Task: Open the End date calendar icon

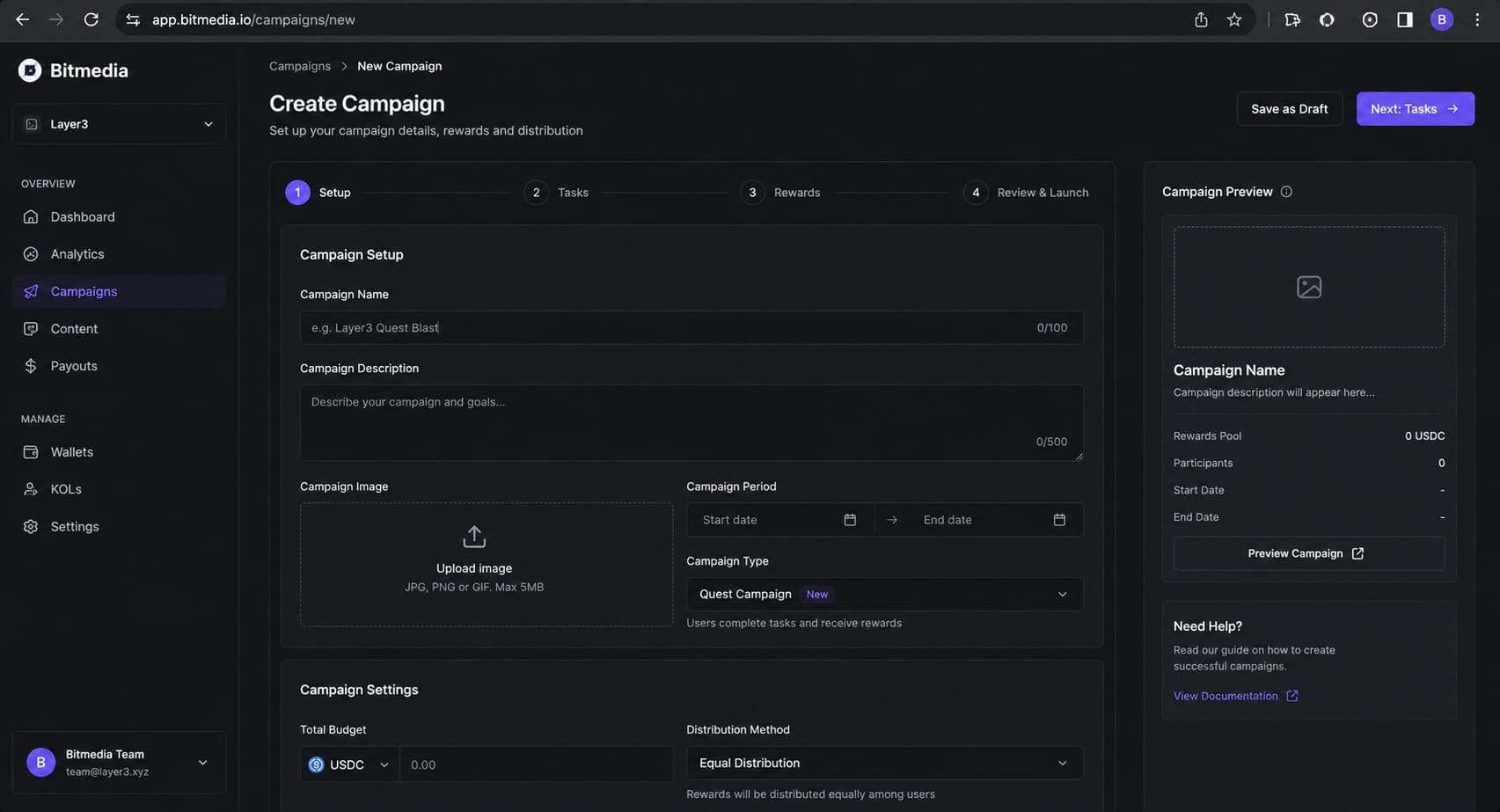Action: click(x=1059, y=520)
